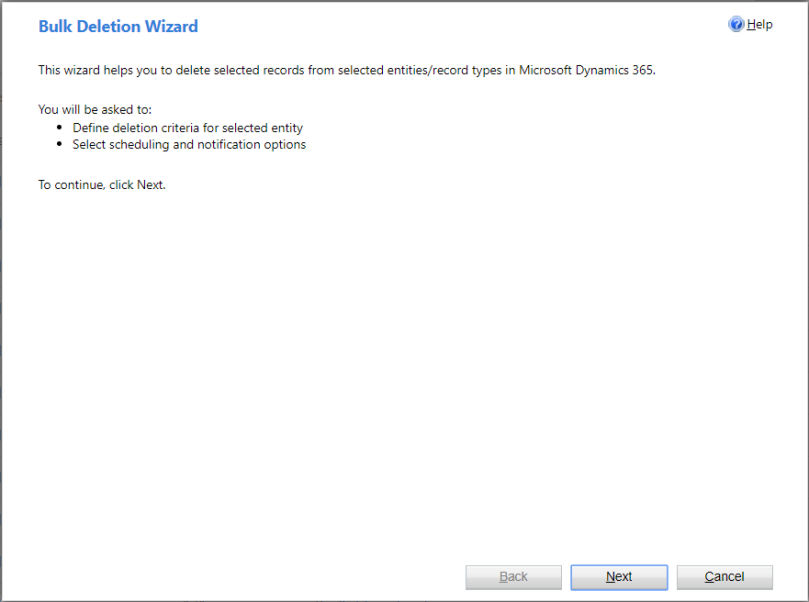Click the 'Define deletion criteria for selected entity' item
Screen dimensions: 809x602
point(187,128)
